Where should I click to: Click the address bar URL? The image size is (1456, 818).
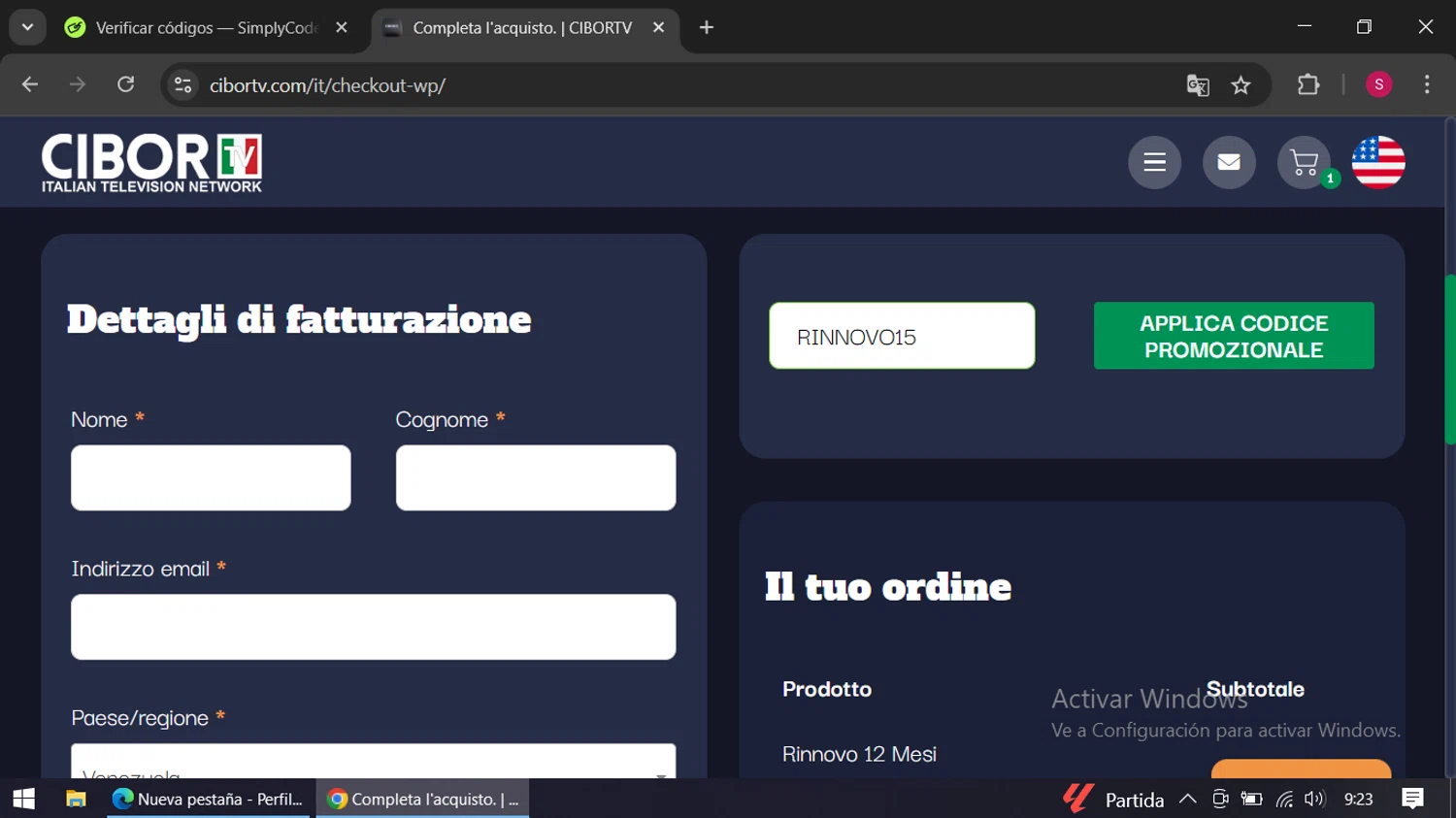[x=327, y=85]
